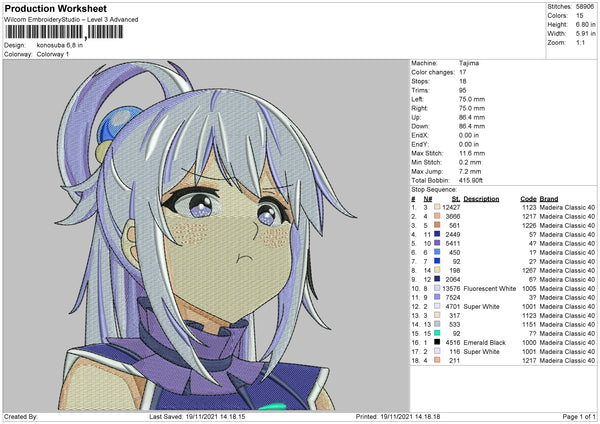Click the barcode under the worksheet title

coord(64,32)
